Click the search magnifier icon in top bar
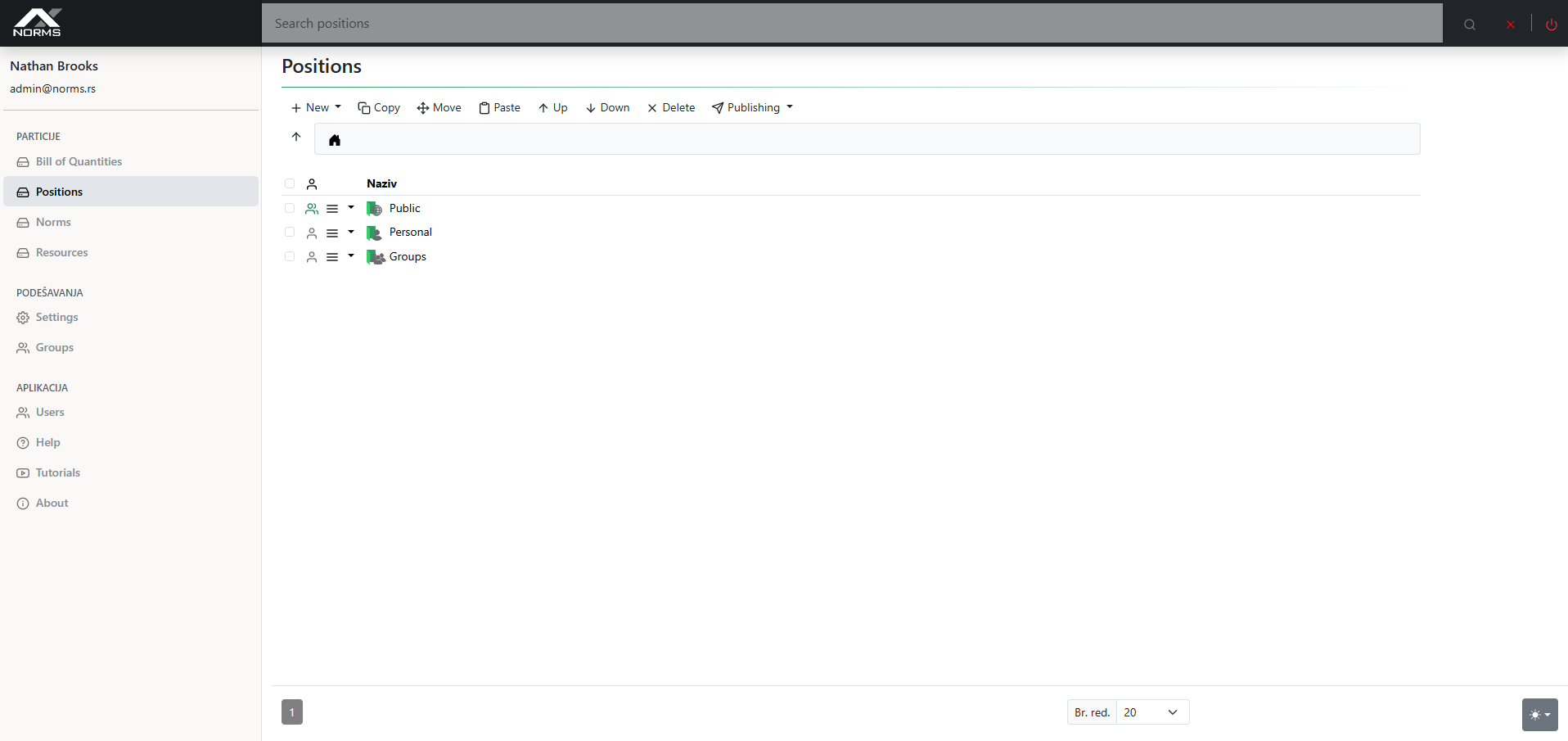Screen dimensions: 1568x741 tap(1469, 24)
